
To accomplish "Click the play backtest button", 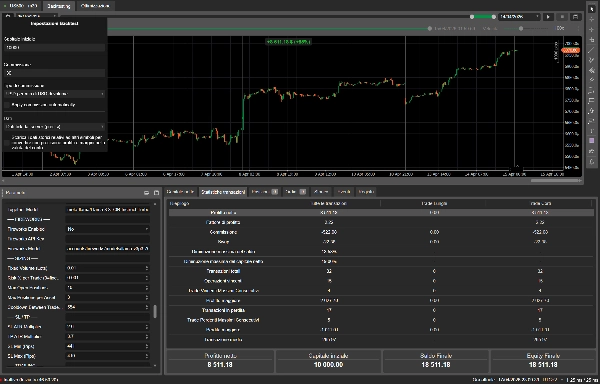I will pos(548,17).
